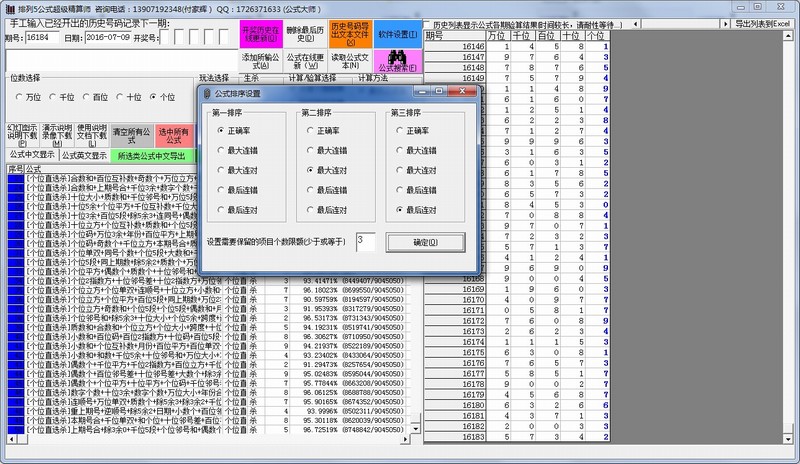Click the dialog's title bar icon
The height and width of the screenshot is (464, 800).
pos(207,93)
